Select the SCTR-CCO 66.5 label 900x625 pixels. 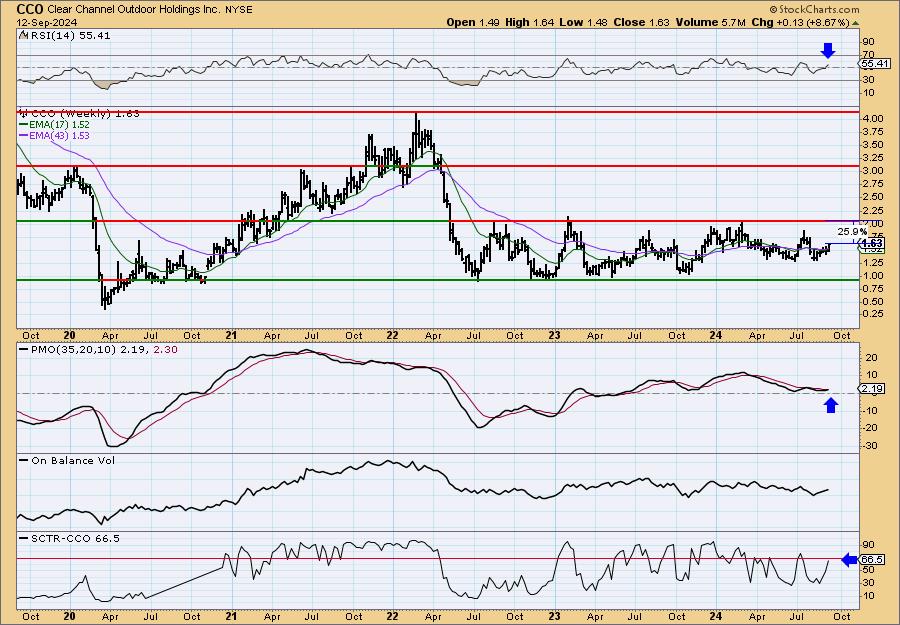click(x=75, y=539)
